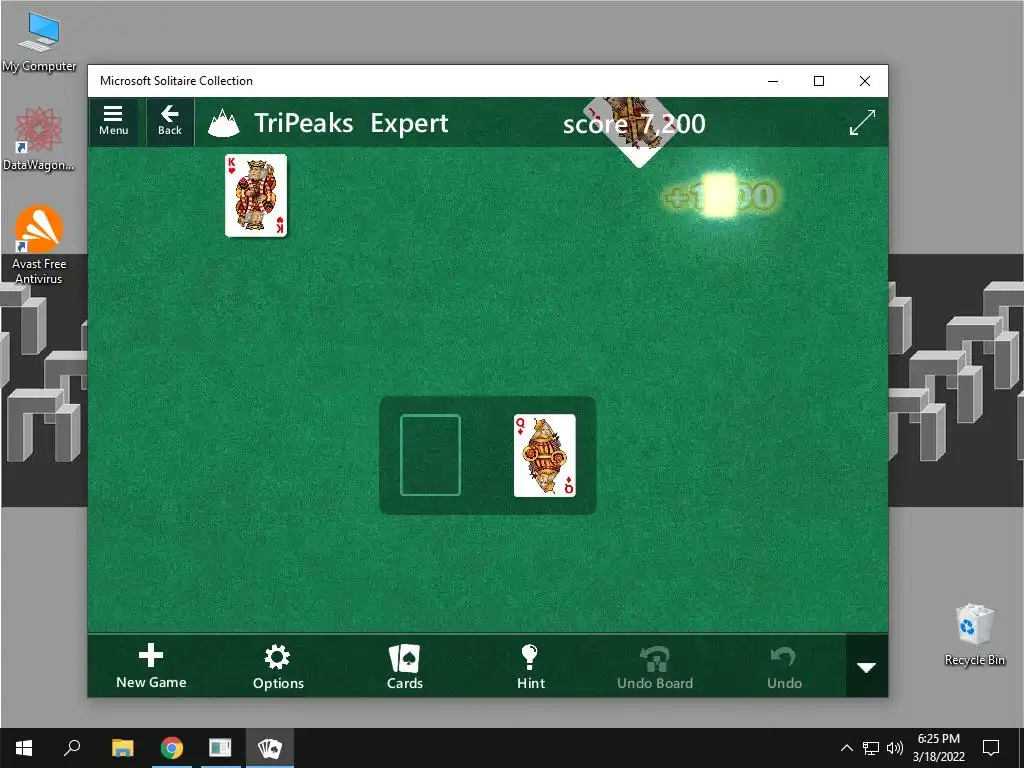The image size is (1024, 768).
Task: Collapse the bottom toolbar with down arrow
Action: pos(867,667)
